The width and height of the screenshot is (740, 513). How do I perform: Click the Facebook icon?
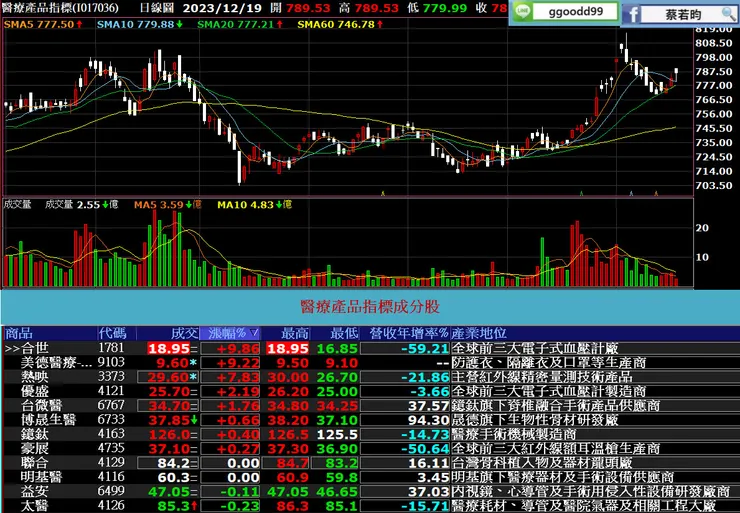pyautogui.click(x=631, y=14)
